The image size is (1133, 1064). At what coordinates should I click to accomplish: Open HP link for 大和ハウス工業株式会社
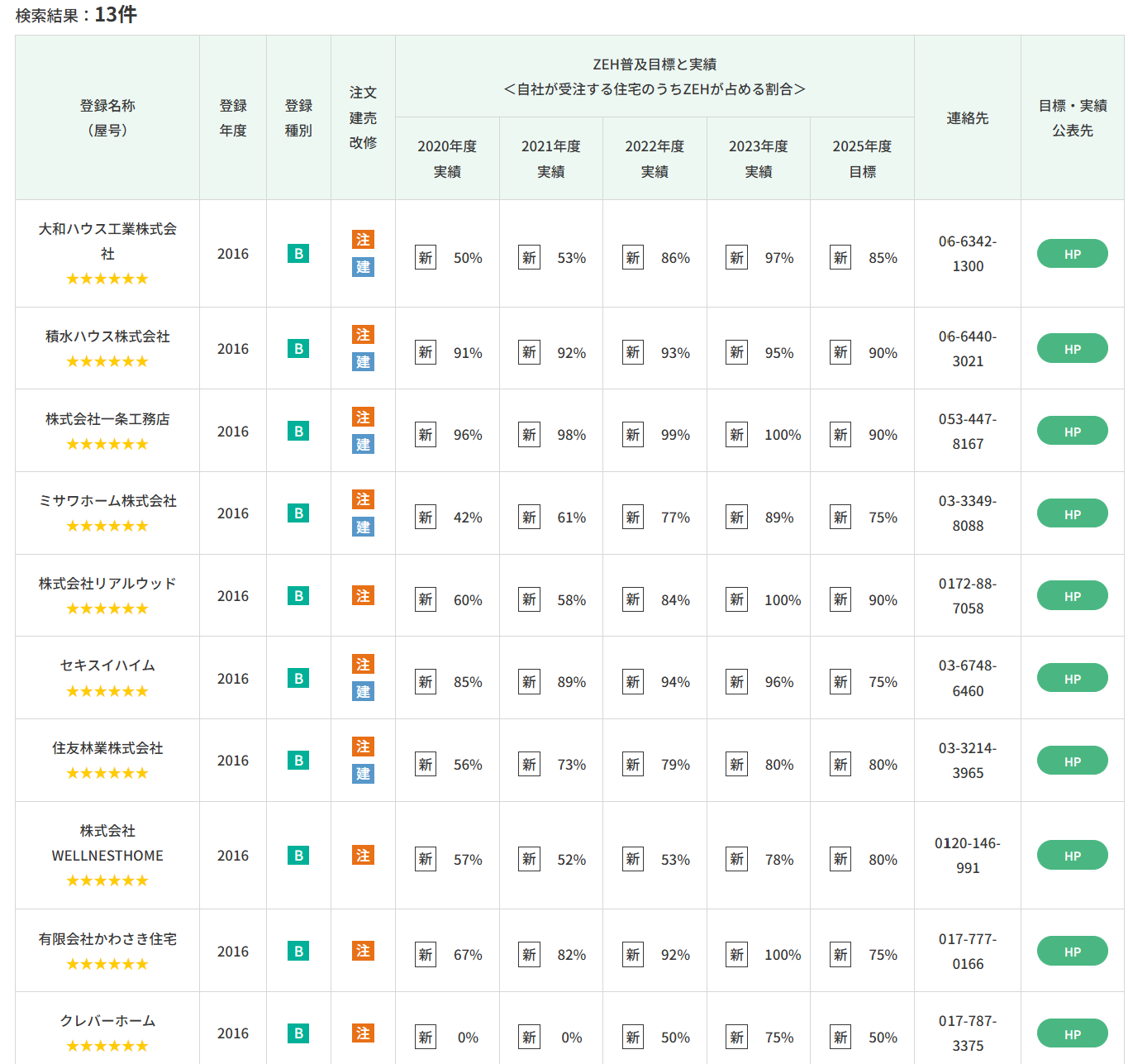coord(1072,254)
